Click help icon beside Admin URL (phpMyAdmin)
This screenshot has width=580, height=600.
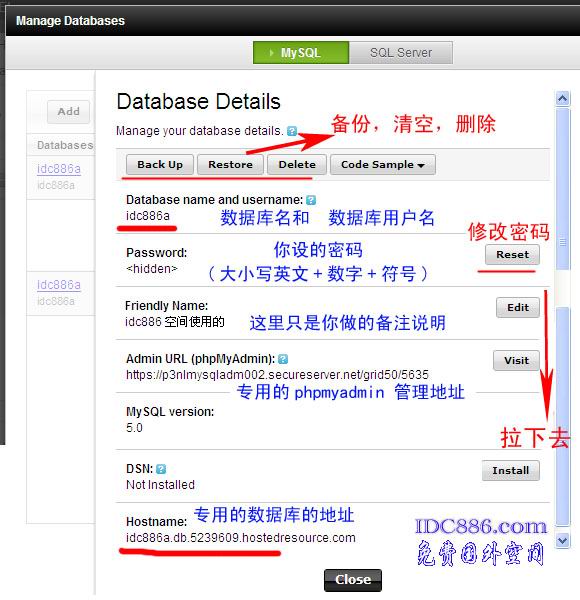click(x=283, y=359)
